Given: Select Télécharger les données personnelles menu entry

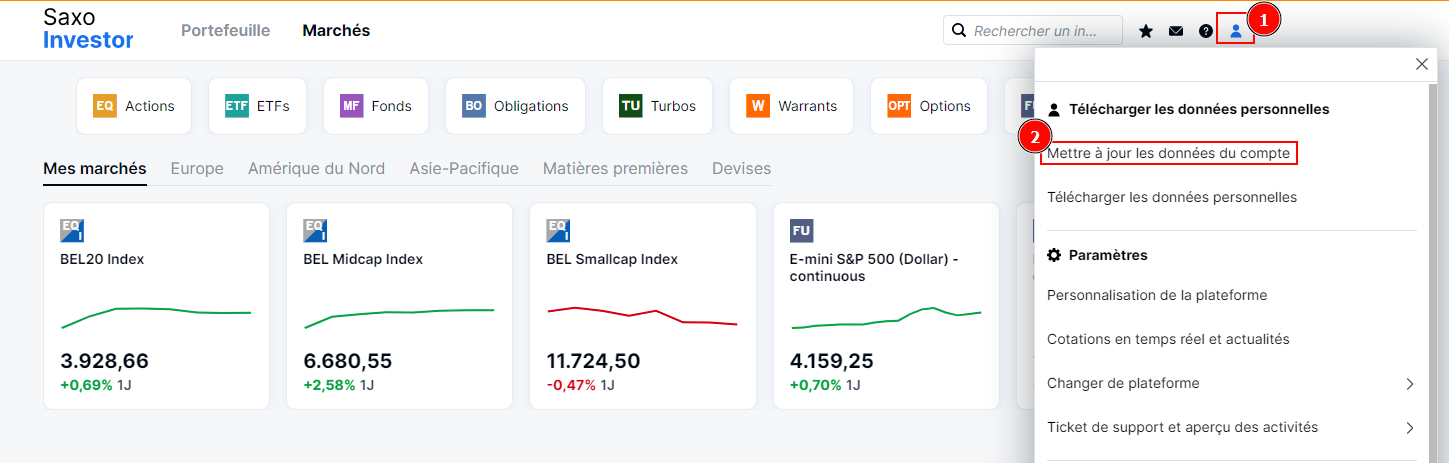Looking at the screenshot, I should [1172, 197].
